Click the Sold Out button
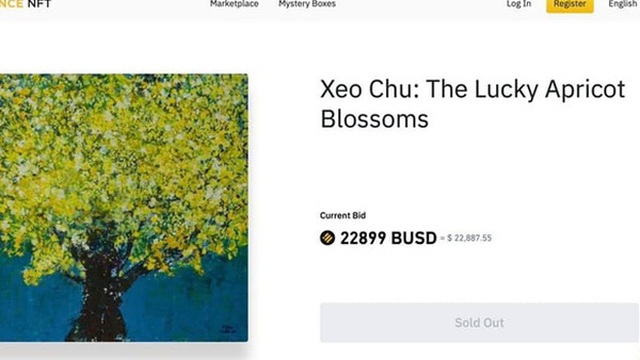Image resolution: width=640 pixels, height=360 pixels. [x=479, y=322]
